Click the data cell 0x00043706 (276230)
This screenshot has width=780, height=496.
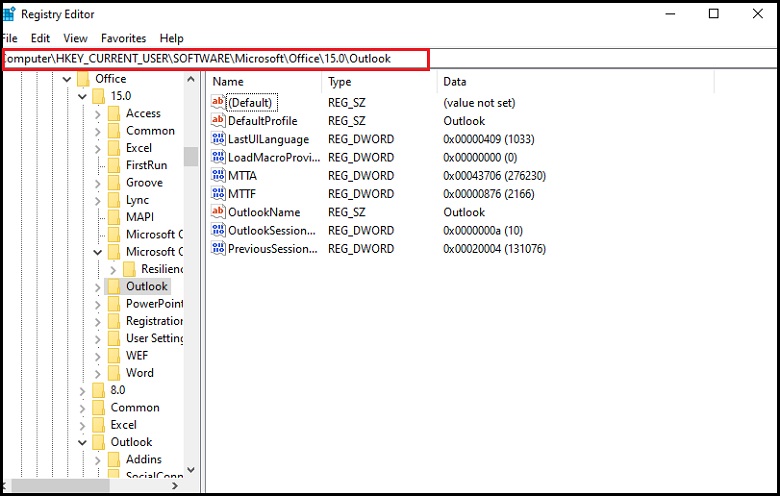[494, 176]
